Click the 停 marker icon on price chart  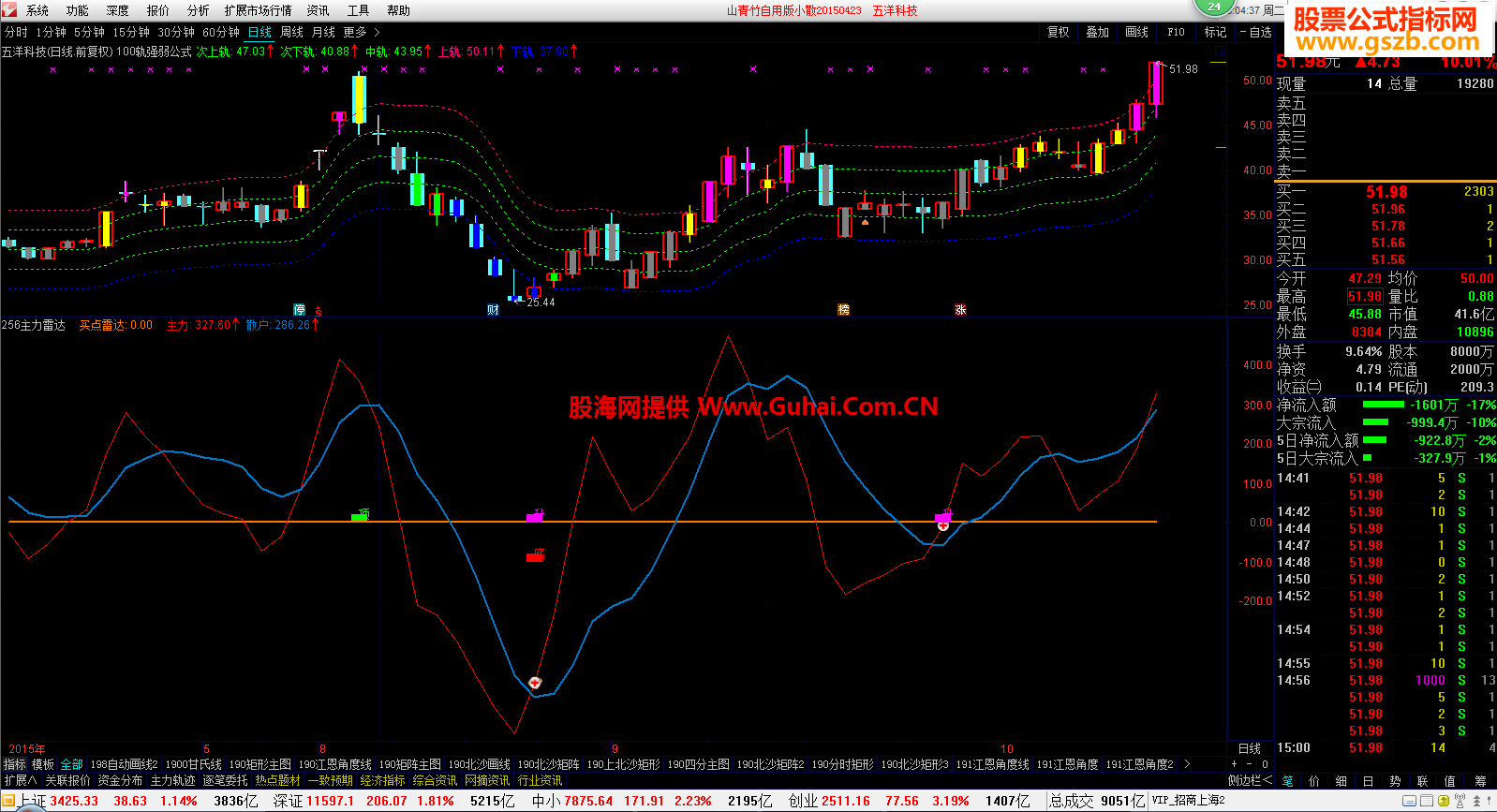(x=300, y=310)
